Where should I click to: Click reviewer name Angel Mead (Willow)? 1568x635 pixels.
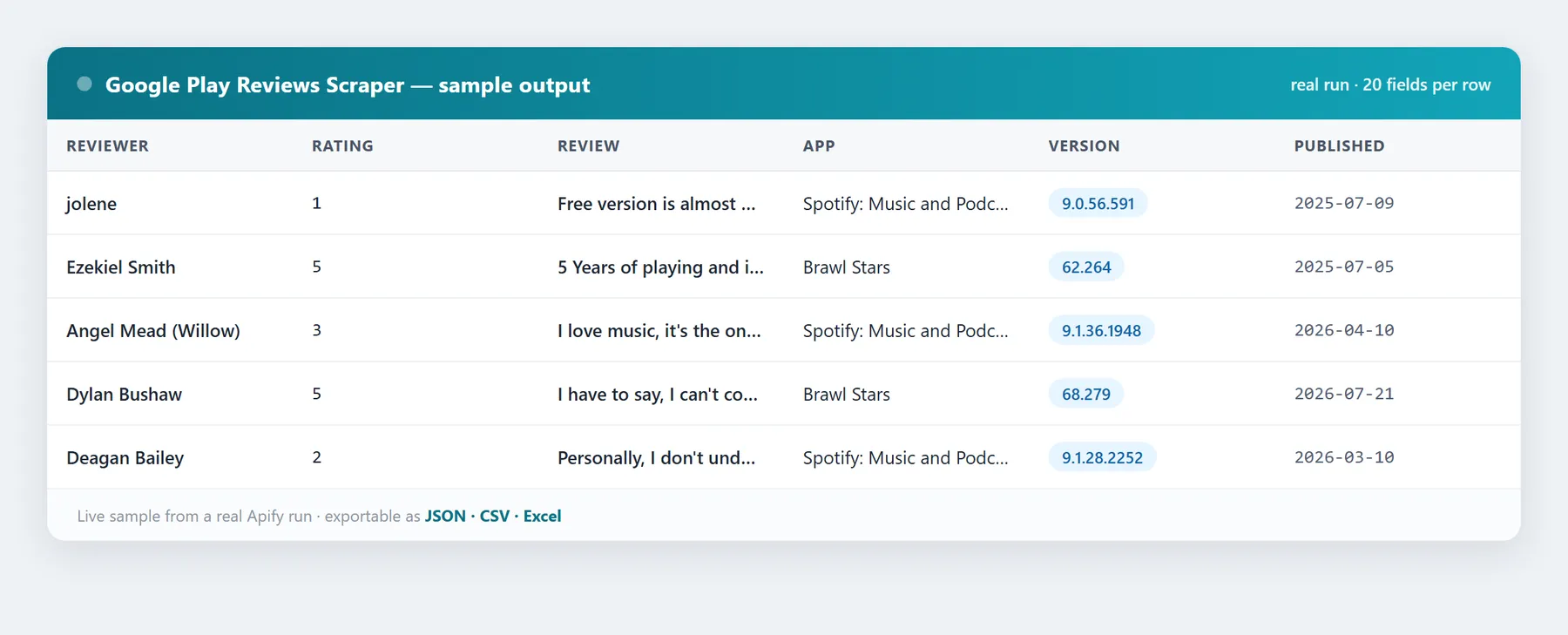click(x=153, y=331)
